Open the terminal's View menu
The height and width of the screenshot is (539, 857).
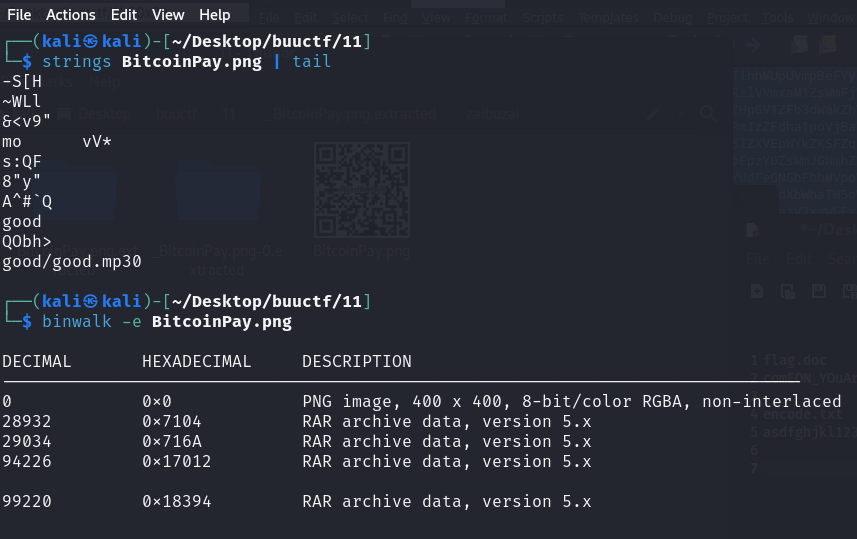[x=168, y=15]
